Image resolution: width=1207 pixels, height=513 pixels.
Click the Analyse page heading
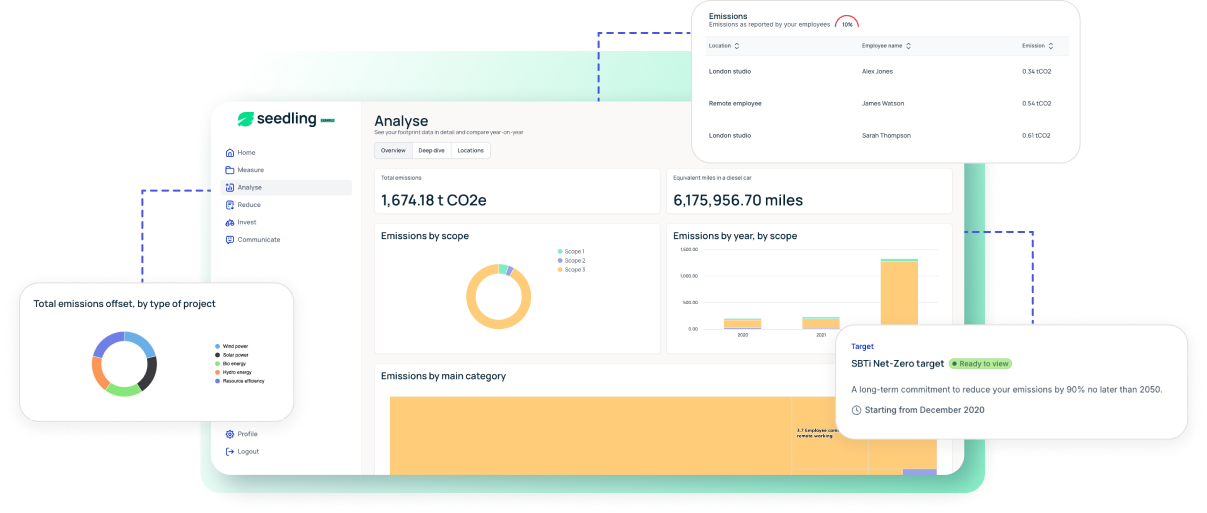401,121
